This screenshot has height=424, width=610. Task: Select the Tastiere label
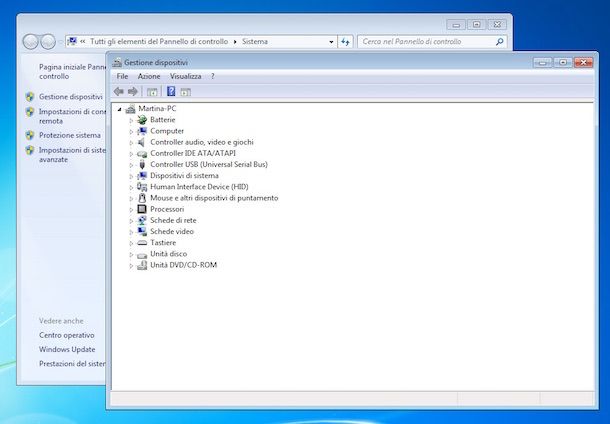tap(163, 243)
